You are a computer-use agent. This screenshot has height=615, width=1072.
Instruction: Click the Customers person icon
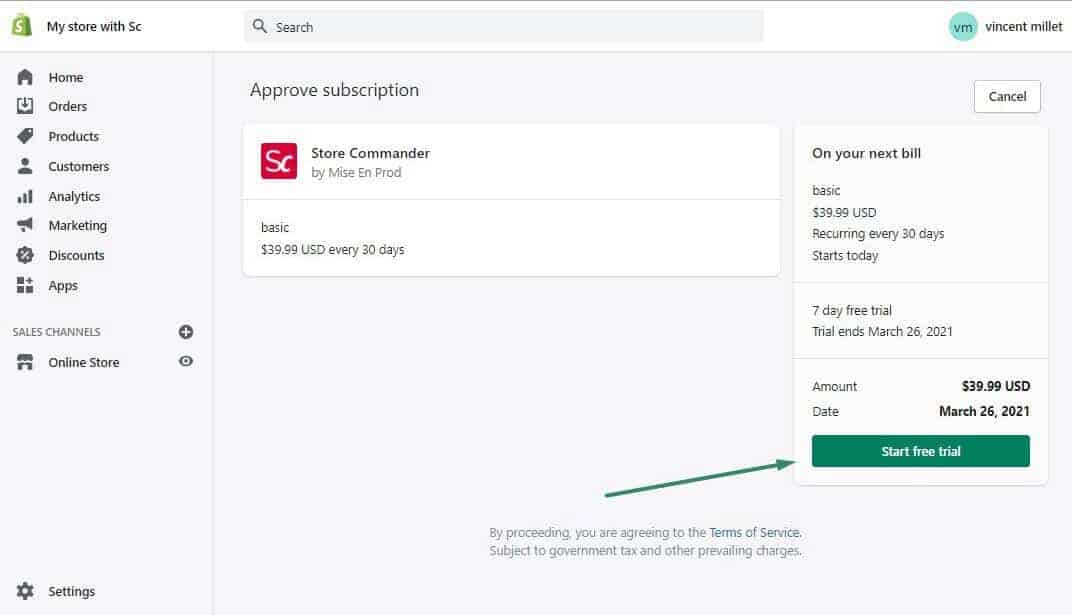(25, 166)
